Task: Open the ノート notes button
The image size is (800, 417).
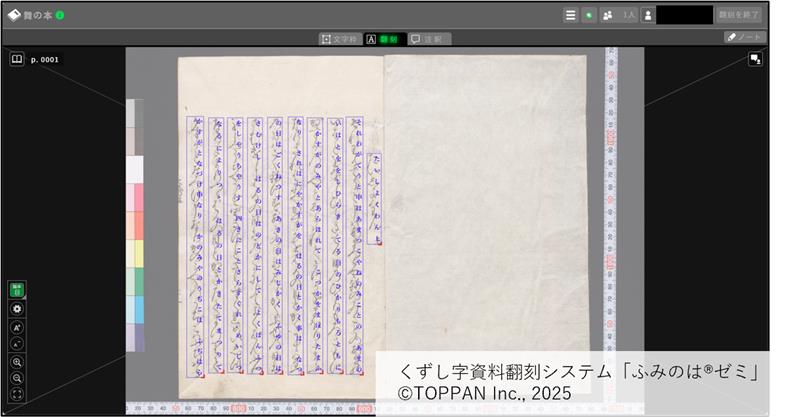Action: click(744, 37)
